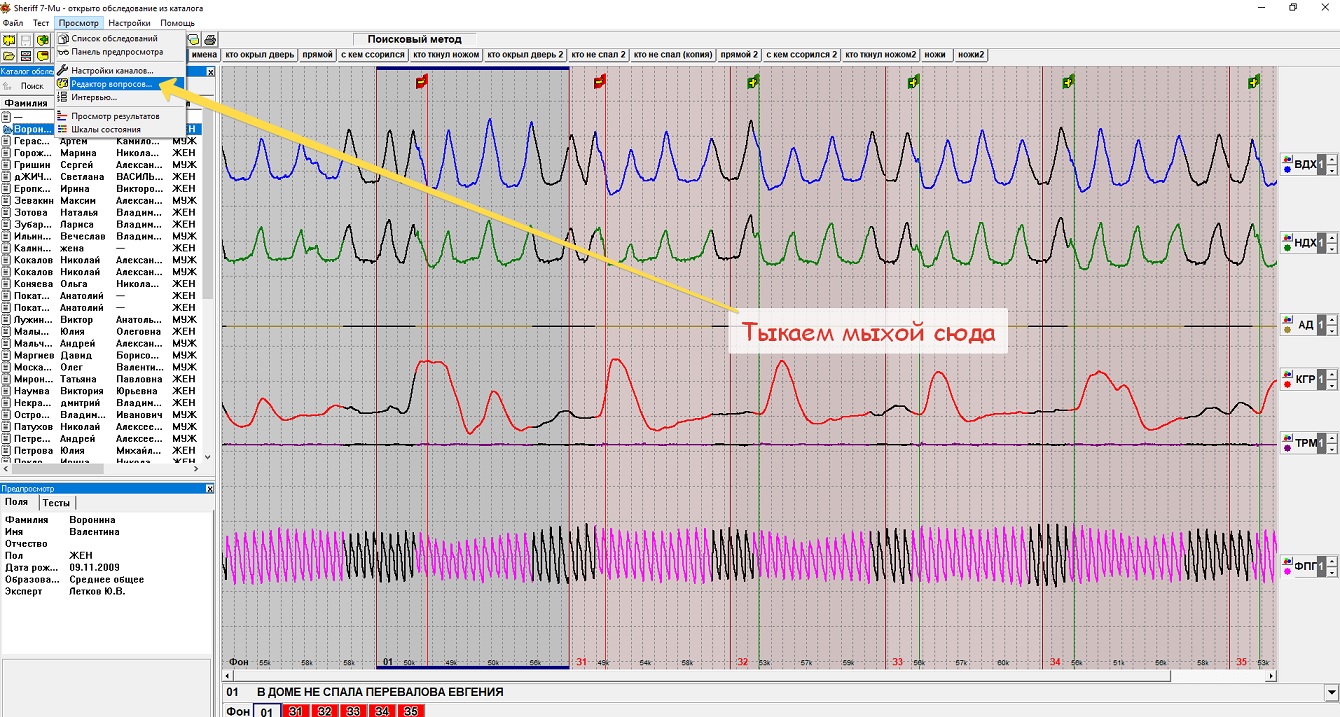Click green flag marker on question 34

[x=1068, y=82]
